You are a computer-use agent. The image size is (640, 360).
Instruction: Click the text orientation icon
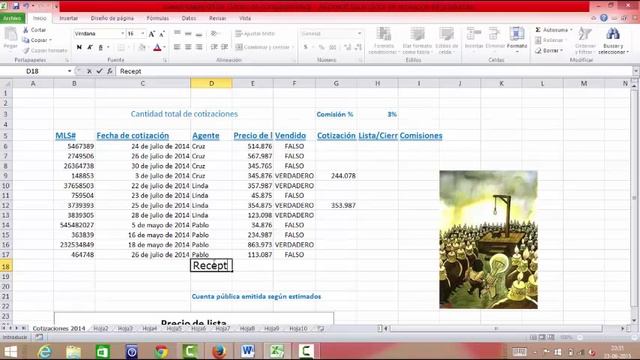tap(214, 33)
